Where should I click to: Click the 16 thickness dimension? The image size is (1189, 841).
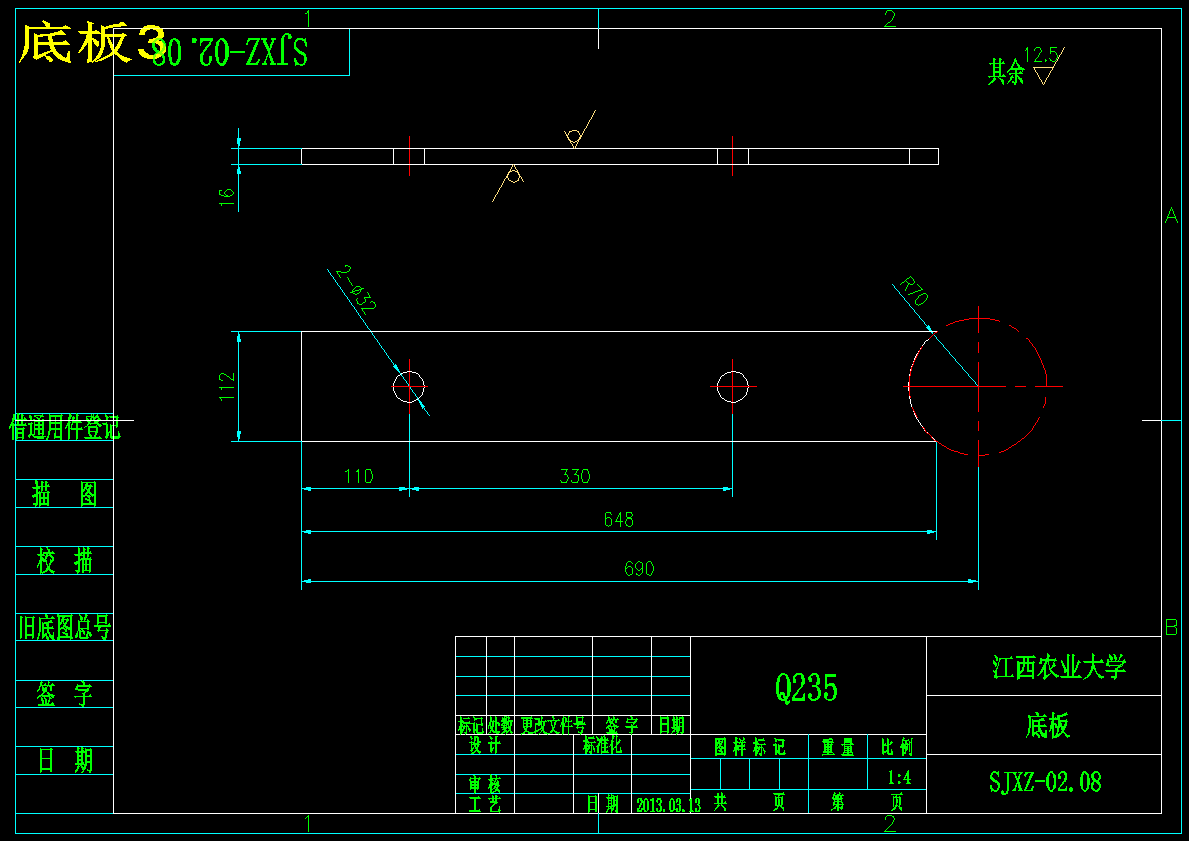tap(227, 197)
